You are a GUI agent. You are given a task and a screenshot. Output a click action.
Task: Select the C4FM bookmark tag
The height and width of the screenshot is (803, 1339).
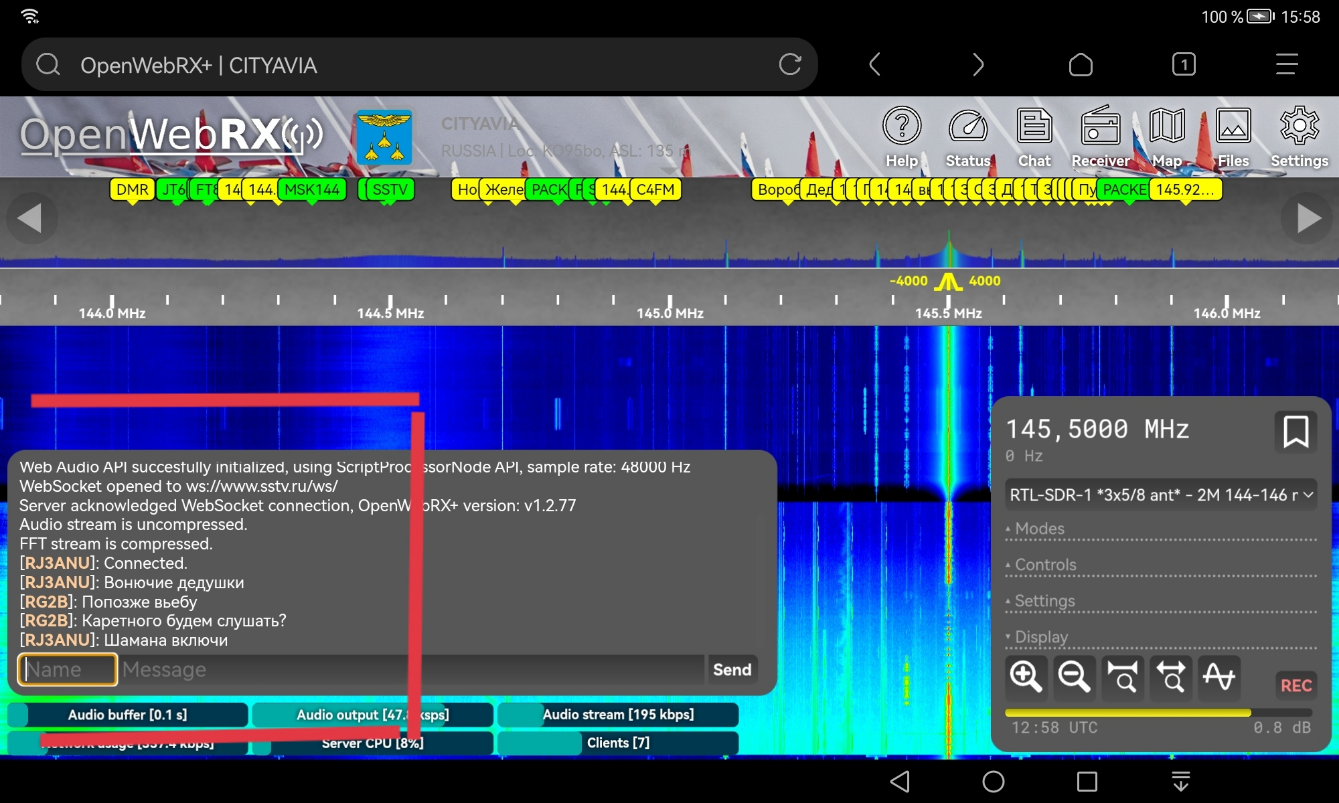pyautogui.click(x=656, y=190)
